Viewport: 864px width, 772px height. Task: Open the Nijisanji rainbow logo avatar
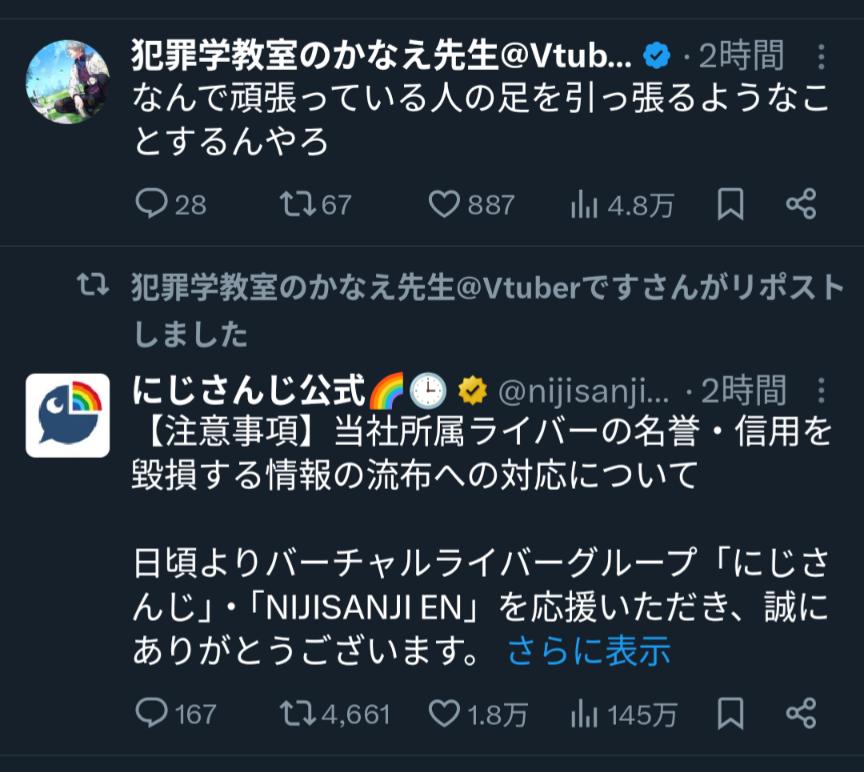[x=67, y=414]
